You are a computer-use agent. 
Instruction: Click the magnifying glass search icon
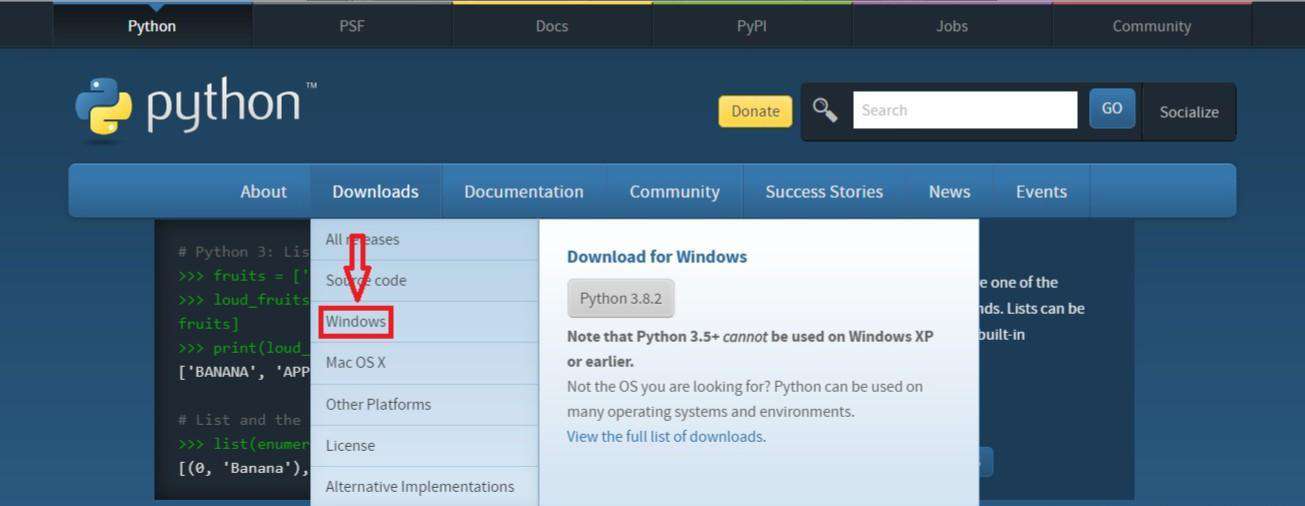(x=825, y=110)
